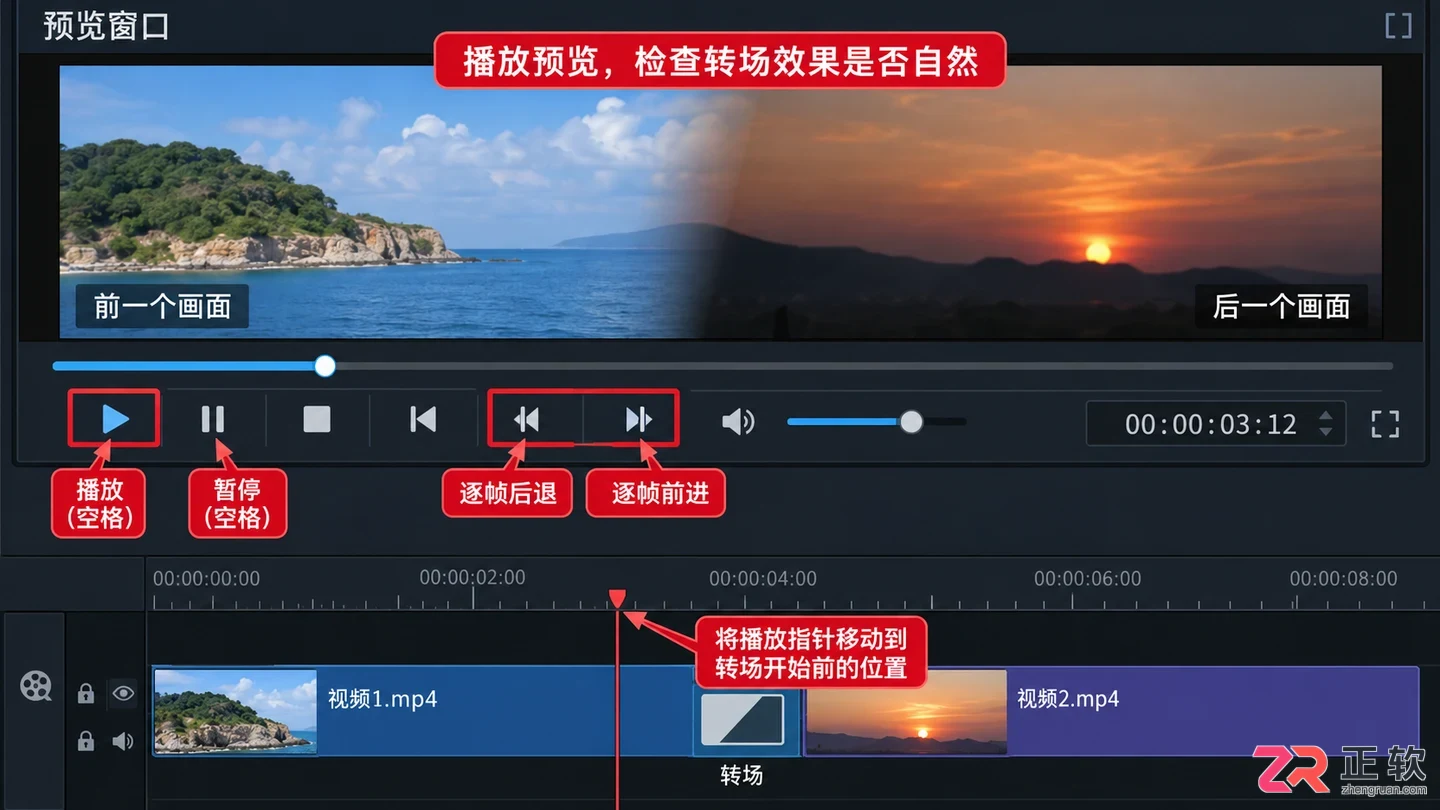Viewport: 1440px width, 810px height.
Task: Click the red playhead marker on the ruler
Action: (618, 598)
